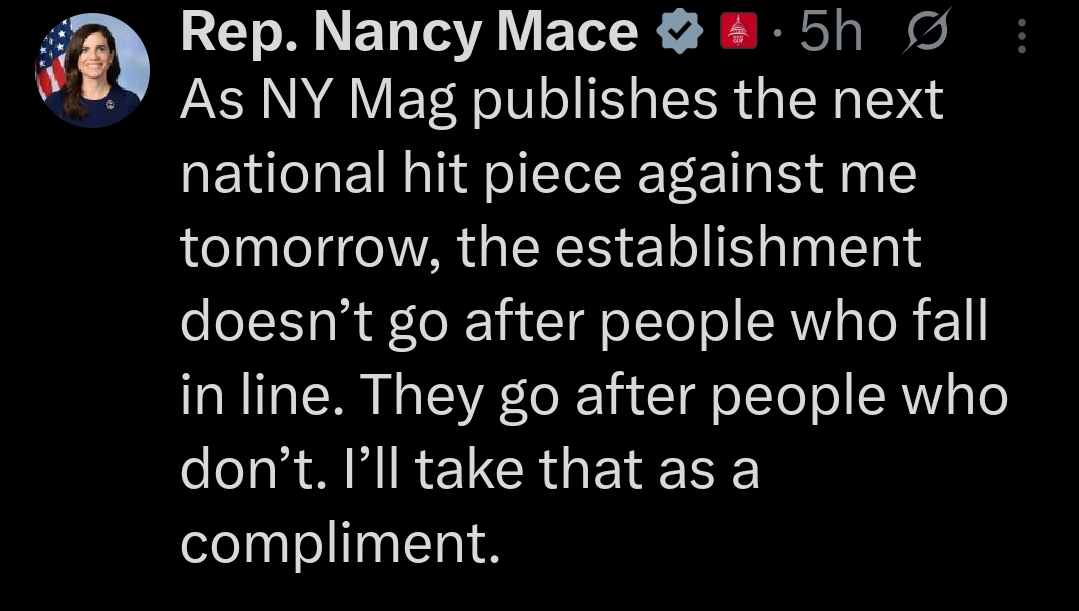Click the "Rep. Nancy Mace" display name
This screenshot has height=611, width=1079.
(x=409, y=33)
